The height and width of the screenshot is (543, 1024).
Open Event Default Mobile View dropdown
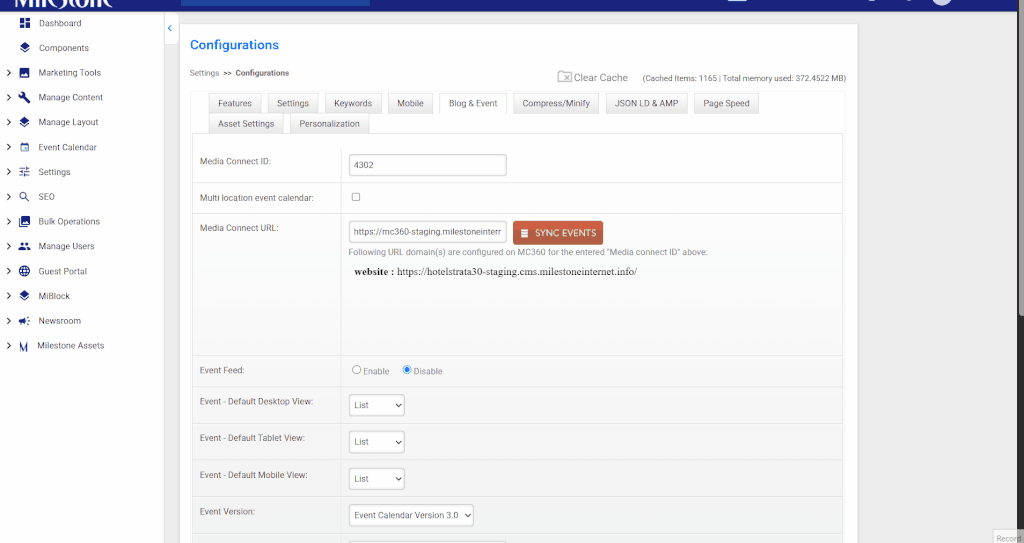[377, 479]
